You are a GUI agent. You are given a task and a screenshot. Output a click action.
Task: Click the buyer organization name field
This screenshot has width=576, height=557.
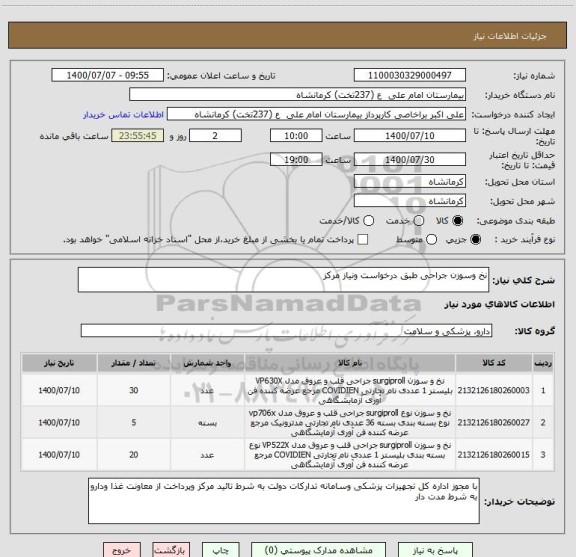click(x=297, y=95)
